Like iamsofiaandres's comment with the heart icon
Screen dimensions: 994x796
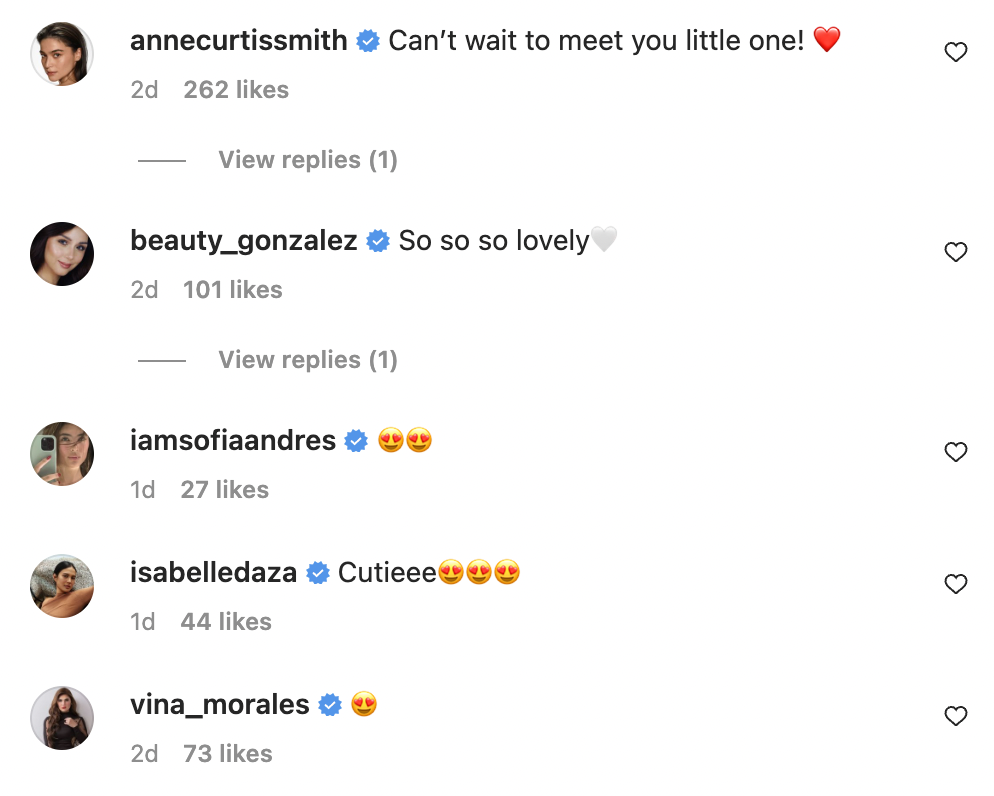pyautogui.click(x=955, y=452)
